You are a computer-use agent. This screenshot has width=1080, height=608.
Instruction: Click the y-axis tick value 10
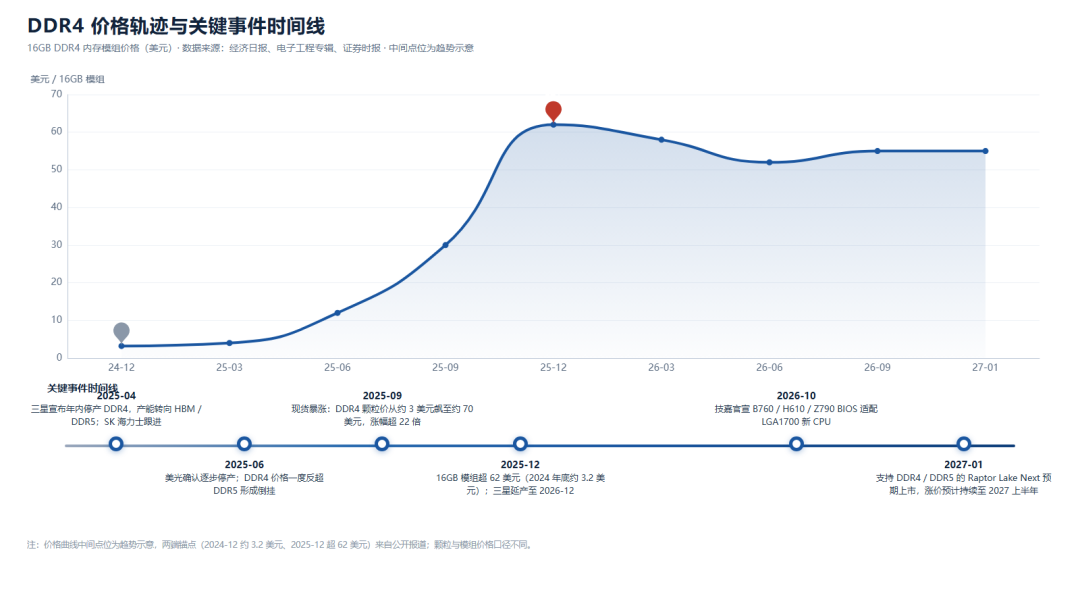point(56,319)
